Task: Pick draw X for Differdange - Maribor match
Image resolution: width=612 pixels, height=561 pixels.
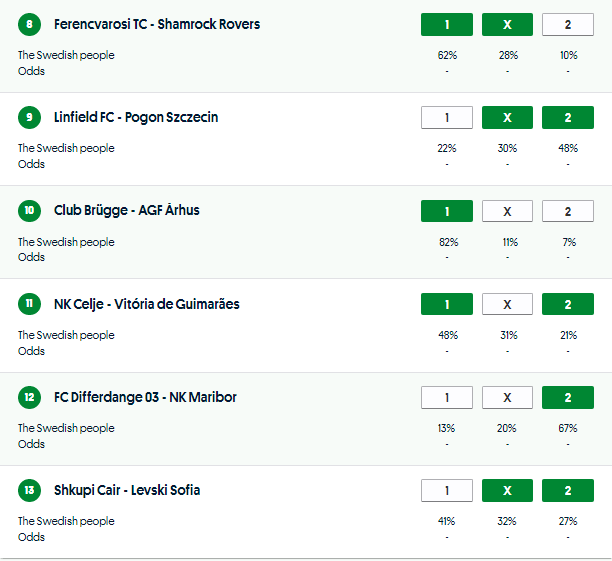Action: (507, 398)
